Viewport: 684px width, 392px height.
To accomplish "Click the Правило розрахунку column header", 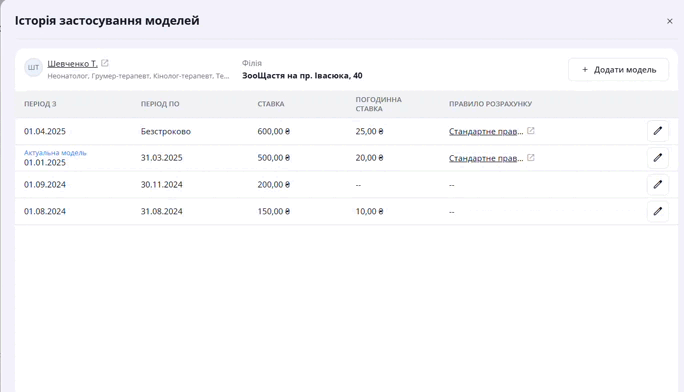I will click(x=490, y=104).
